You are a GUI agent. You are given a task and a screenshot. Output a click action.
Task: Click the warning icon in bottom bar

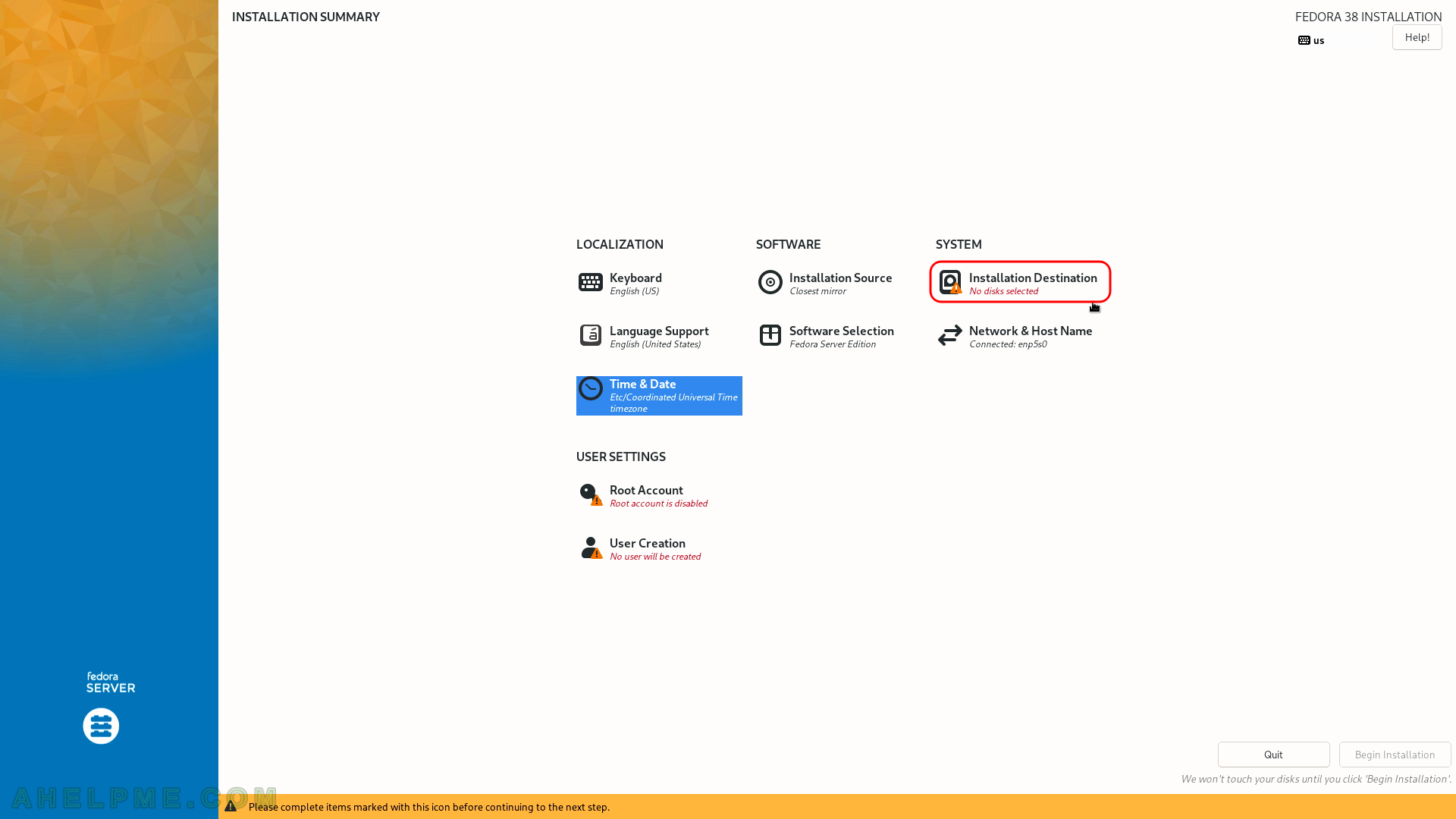pyautogui.click(x=231, y=806)
